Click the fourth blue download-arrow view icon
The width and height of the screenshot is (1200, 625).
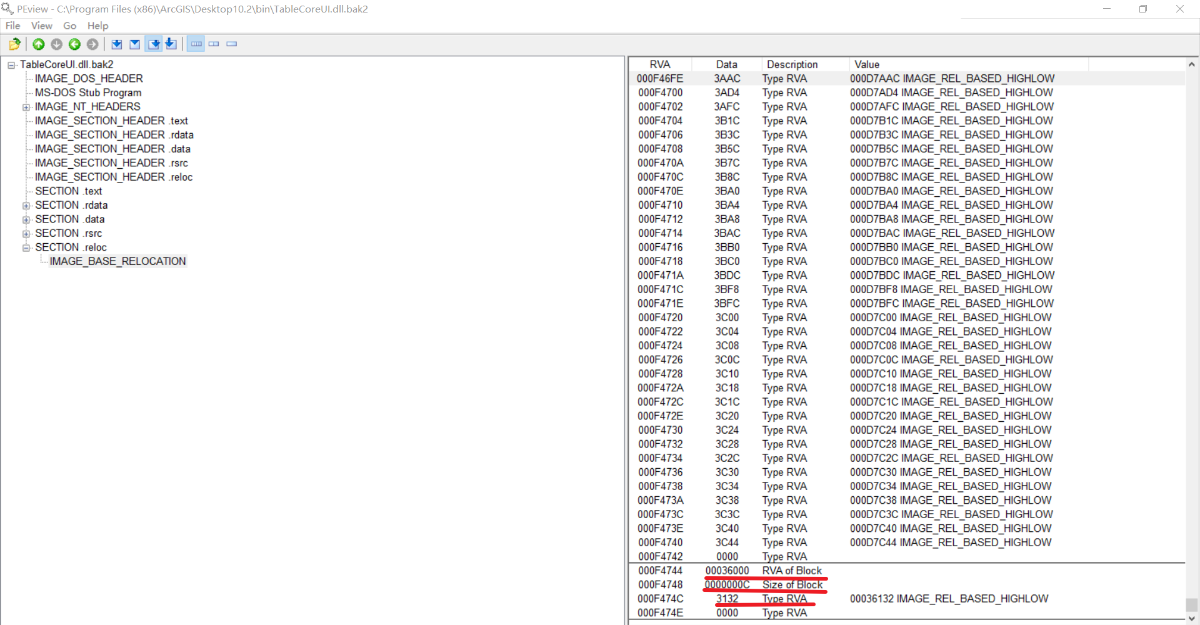click(x=171, y=44)
